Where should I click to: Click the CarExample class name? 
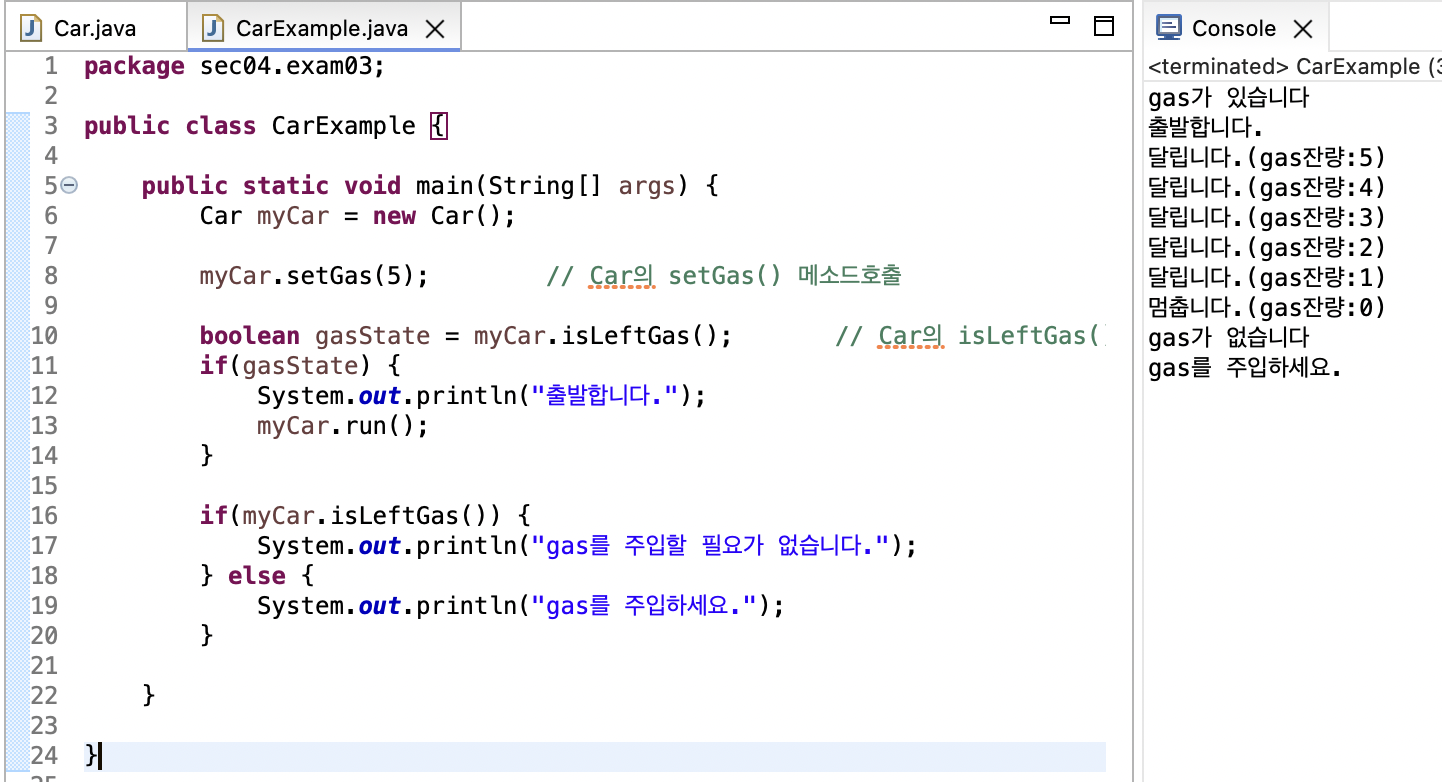pyautogui.click(x=343, y=126)
